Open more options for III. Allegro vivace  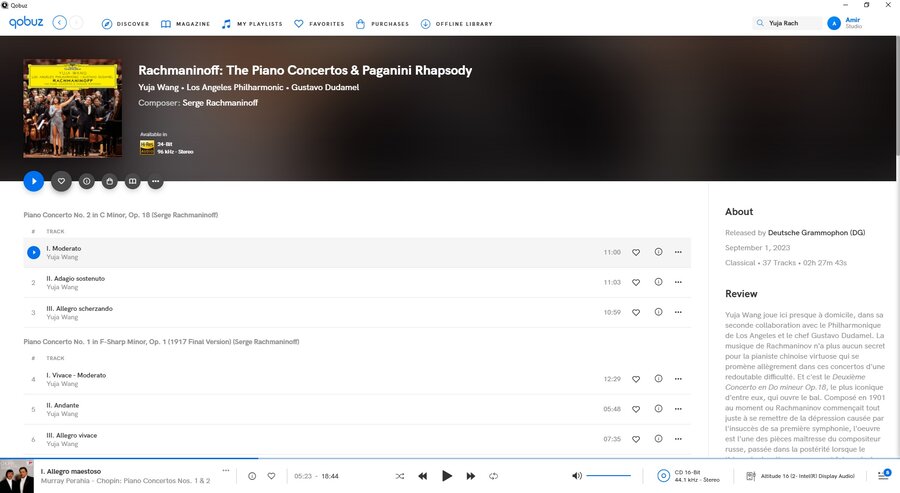(678, 438)
